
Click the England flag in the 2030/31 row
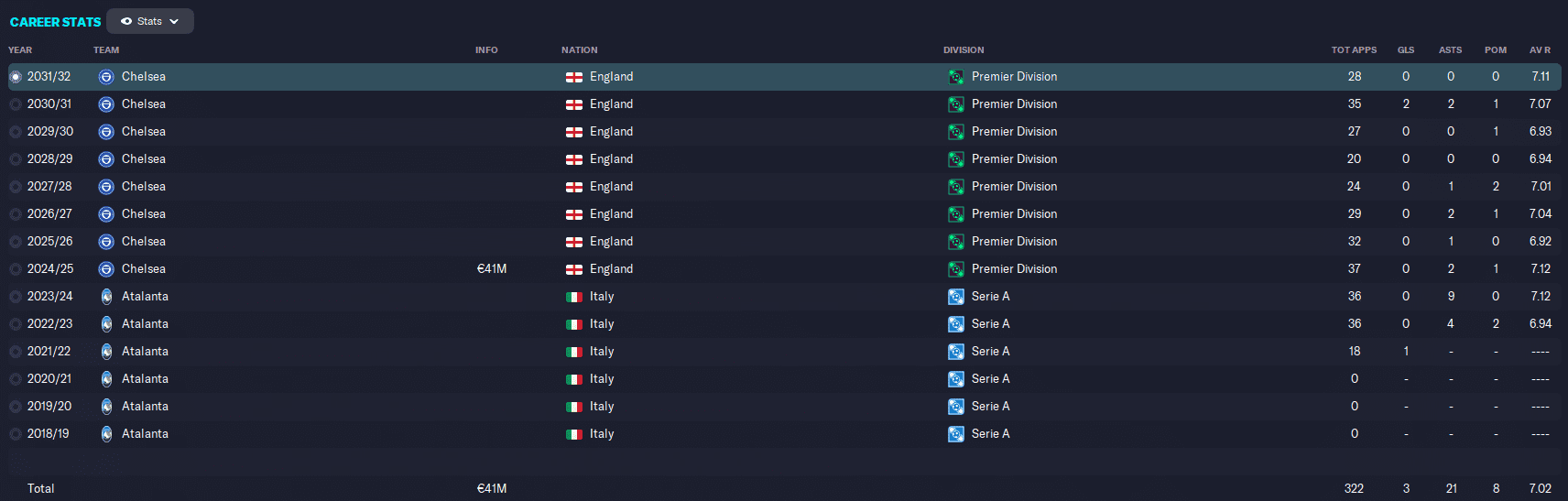point(574,104)
